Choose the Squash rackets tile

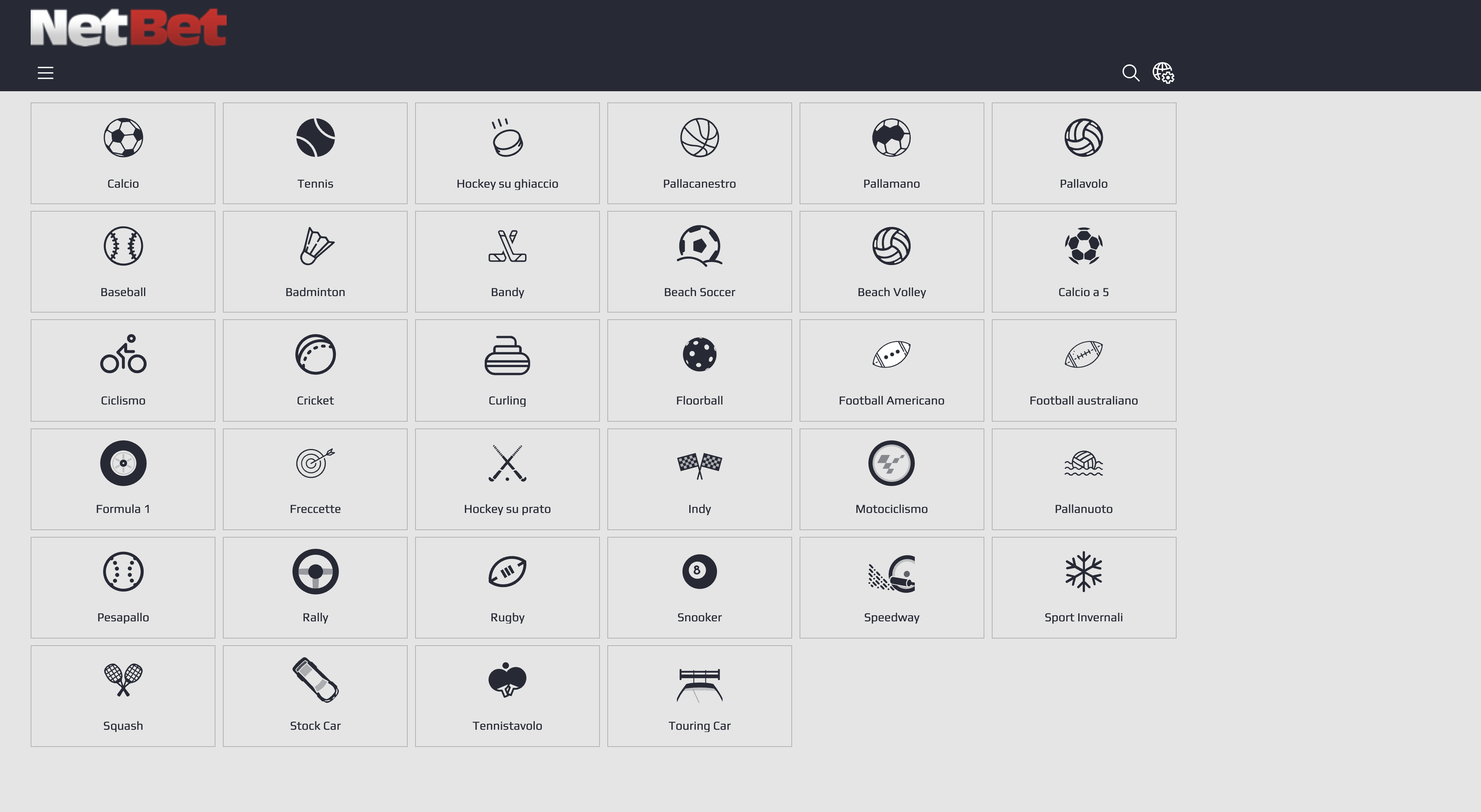(123, 696)
